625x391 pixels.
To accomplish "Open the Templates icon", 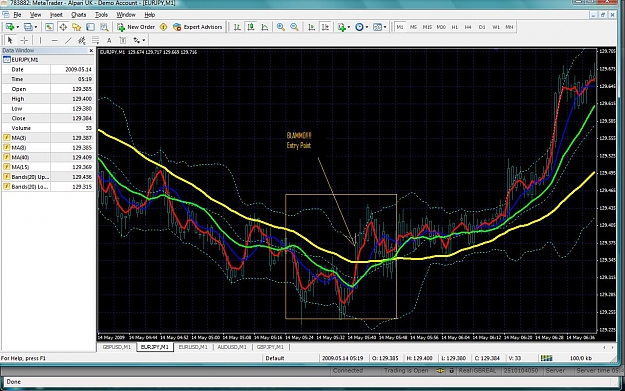I will tap(377, 27).
